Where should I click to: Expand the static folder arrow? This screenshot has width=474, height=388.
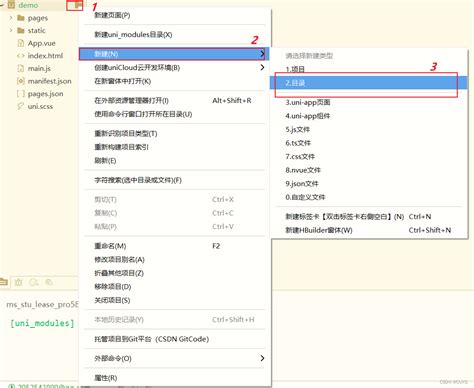11,30
